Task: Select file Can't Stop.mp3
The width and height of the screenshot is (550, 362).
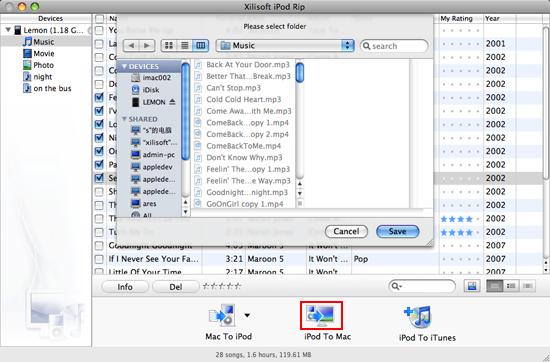Action: pyautogui.click(x=233, y=88)
